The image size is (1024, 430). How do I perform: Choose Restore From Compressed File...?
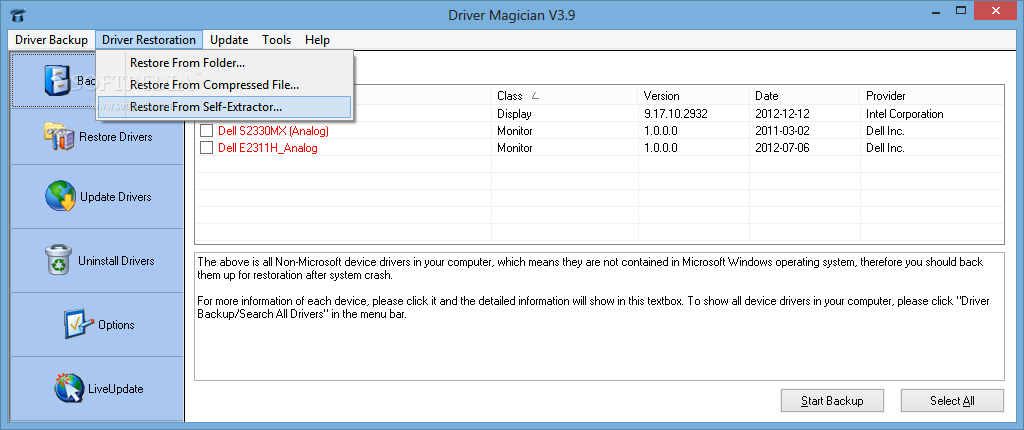click(x=224, y=85)
